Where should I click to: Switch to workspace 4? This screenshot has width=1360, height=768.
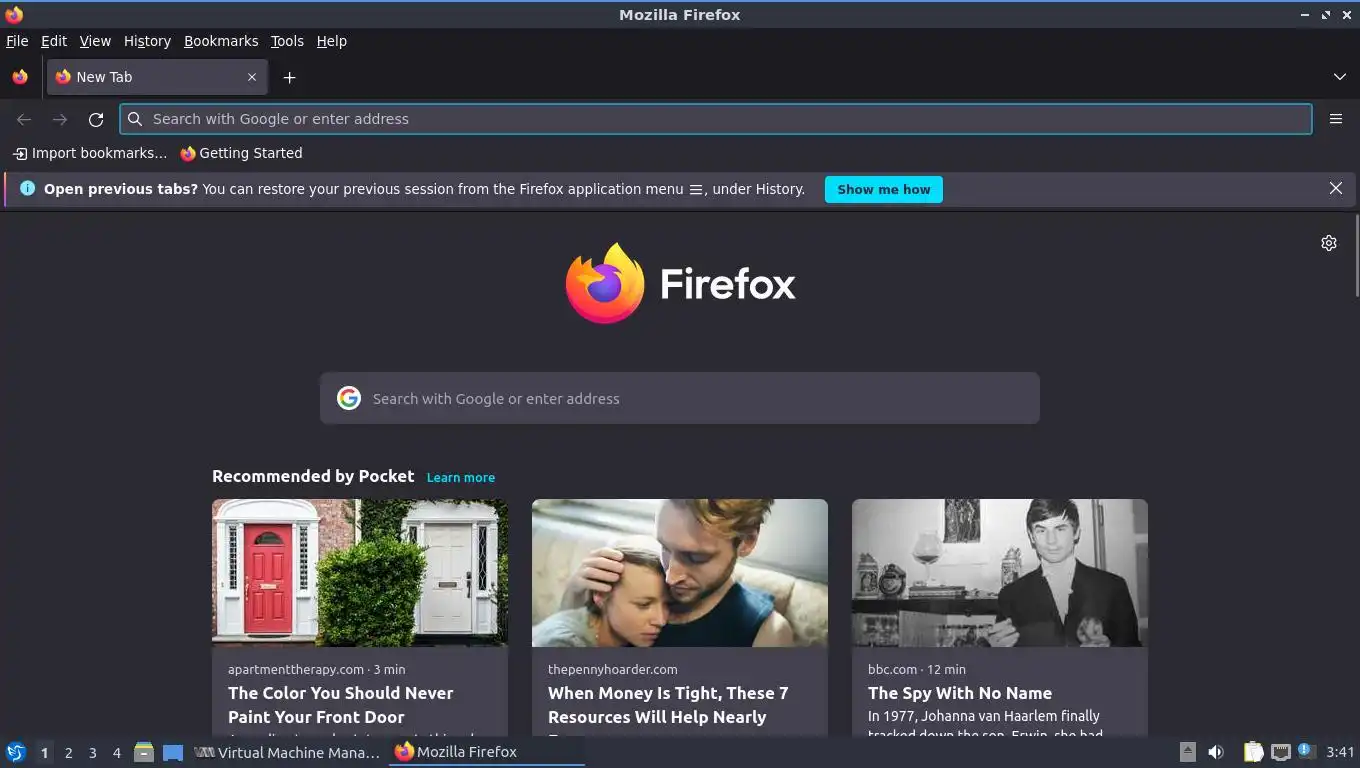[x=116, y=752]
